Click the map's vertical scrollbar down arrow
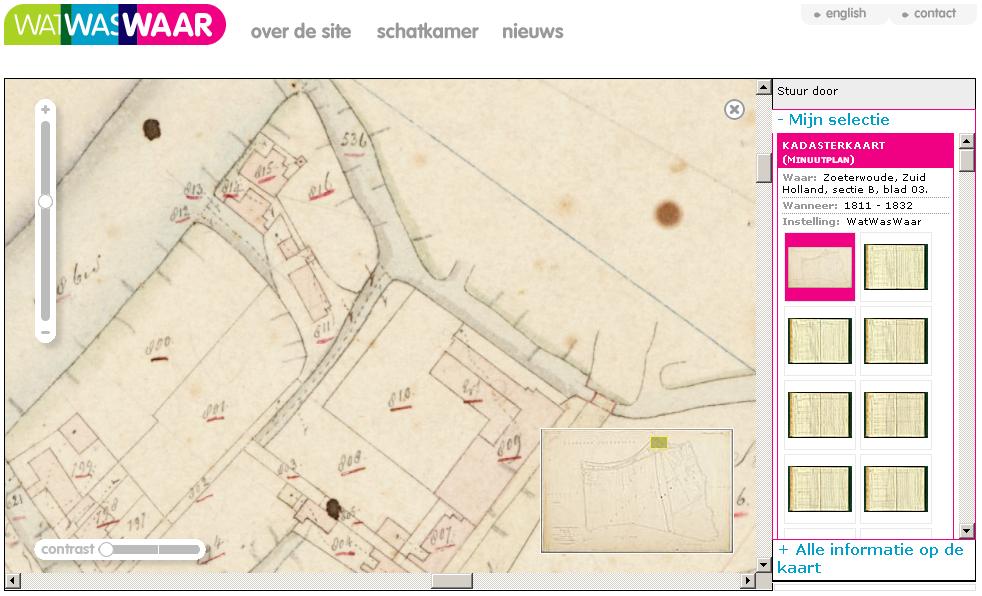Viewport: 982px width, 596px height. tap(763, 565)
